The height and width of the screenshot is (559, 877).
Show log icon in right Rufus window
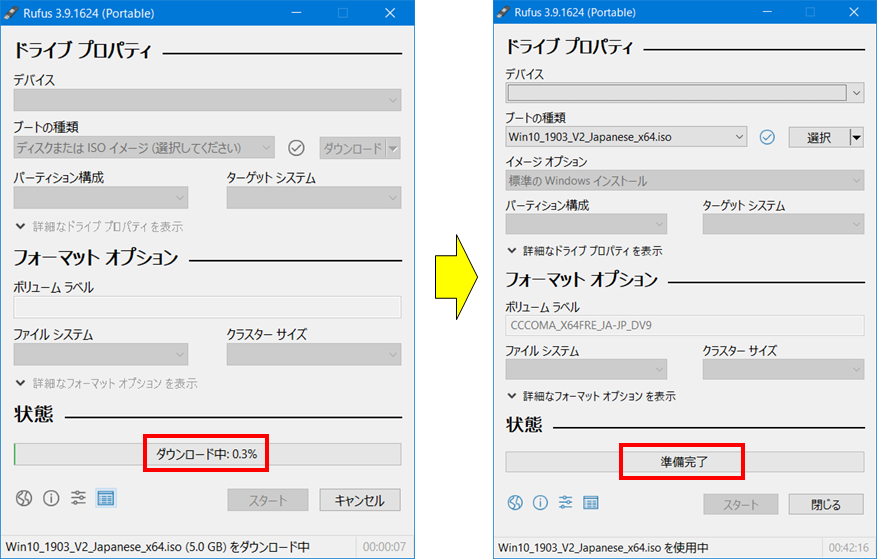point(591,502)
